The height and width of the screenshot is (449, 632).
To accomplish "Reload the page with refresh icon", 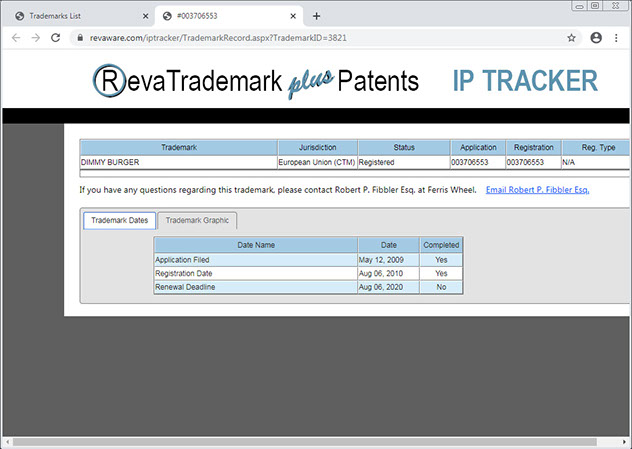I will coord(58,38).
